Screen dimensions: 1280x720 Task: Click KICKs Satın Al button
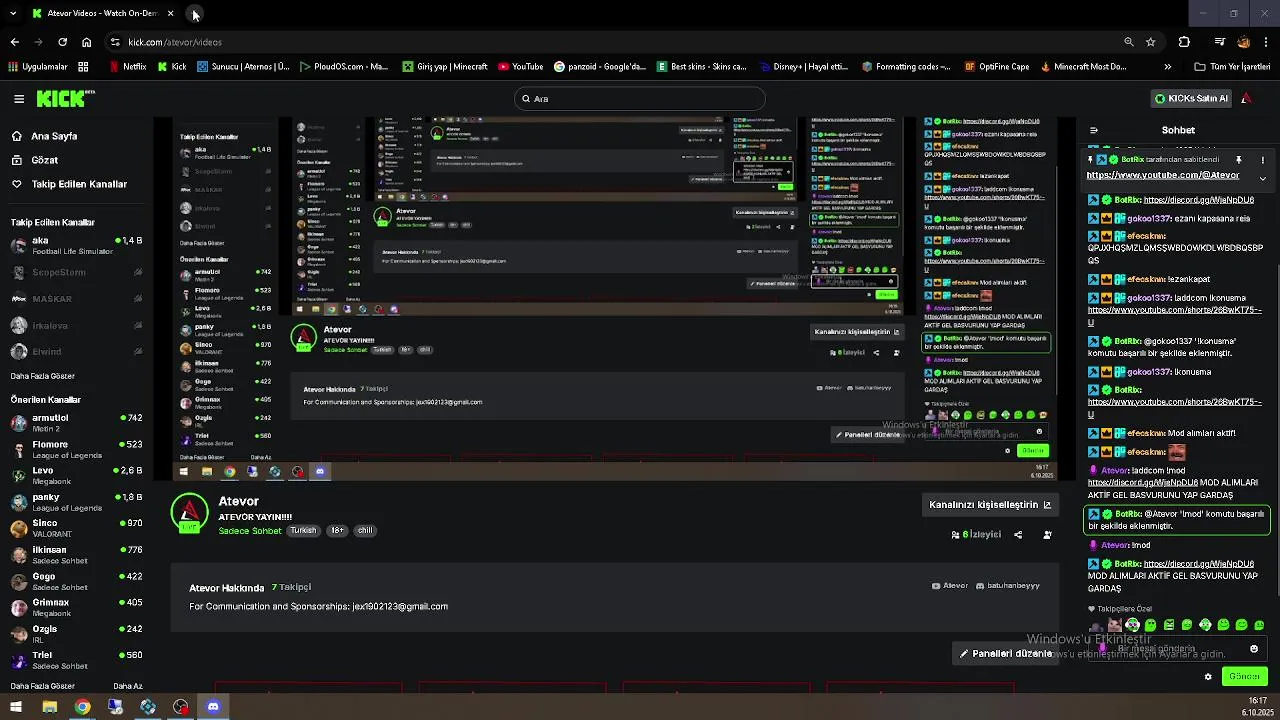1191,98
